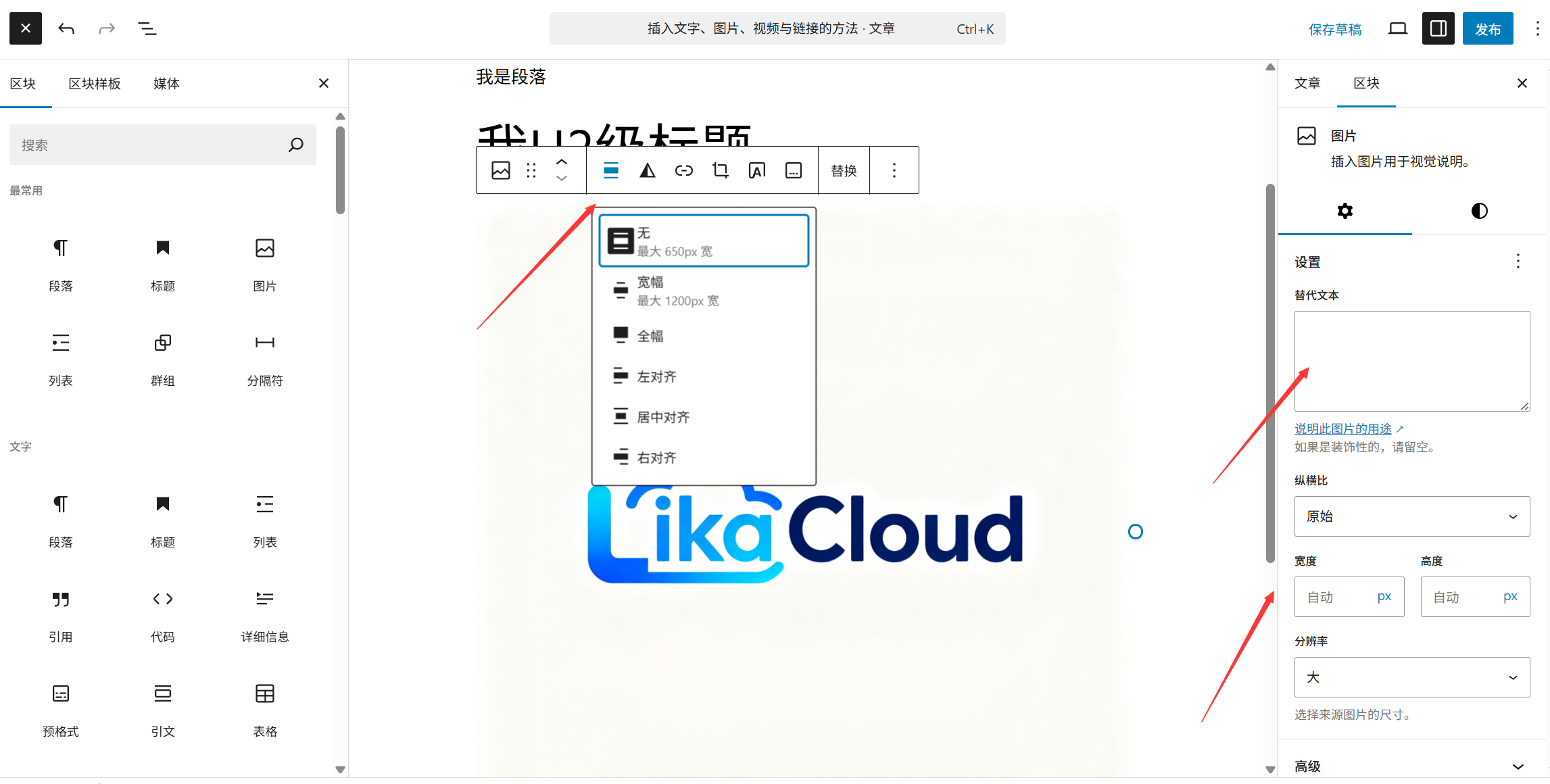Insert 表格 table block
The width and height of the screenshot is (1550, 784).
[265, 710]
